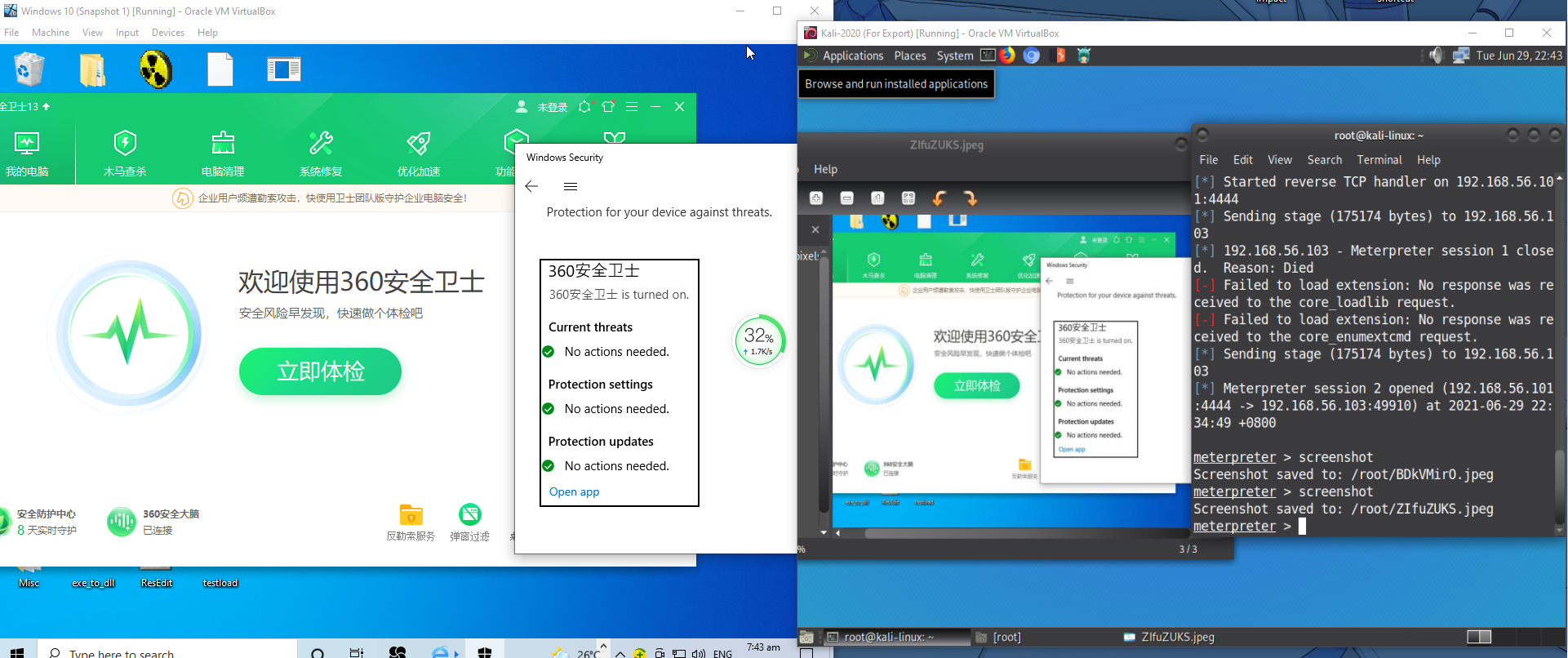Click 立即体检 scan now button
This screenshot has height=658, width=1568.
320,371
